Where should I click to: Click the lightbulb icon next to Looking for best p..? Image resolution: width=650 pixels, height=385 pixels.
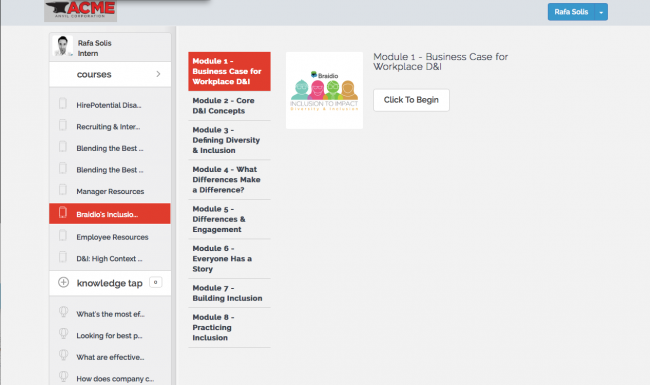pos(63,334)
